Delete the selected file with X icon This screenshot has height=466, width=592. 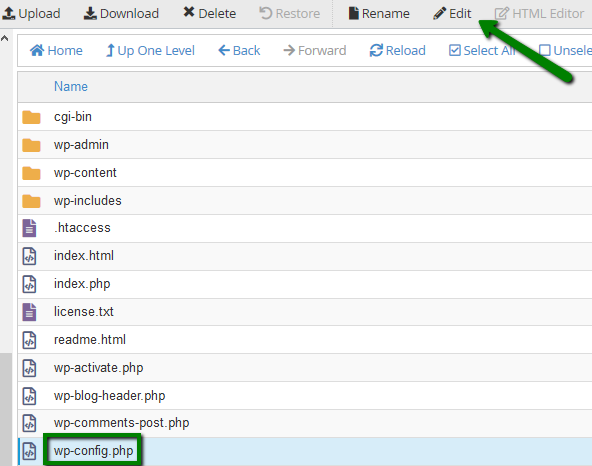tap(189, 12)
